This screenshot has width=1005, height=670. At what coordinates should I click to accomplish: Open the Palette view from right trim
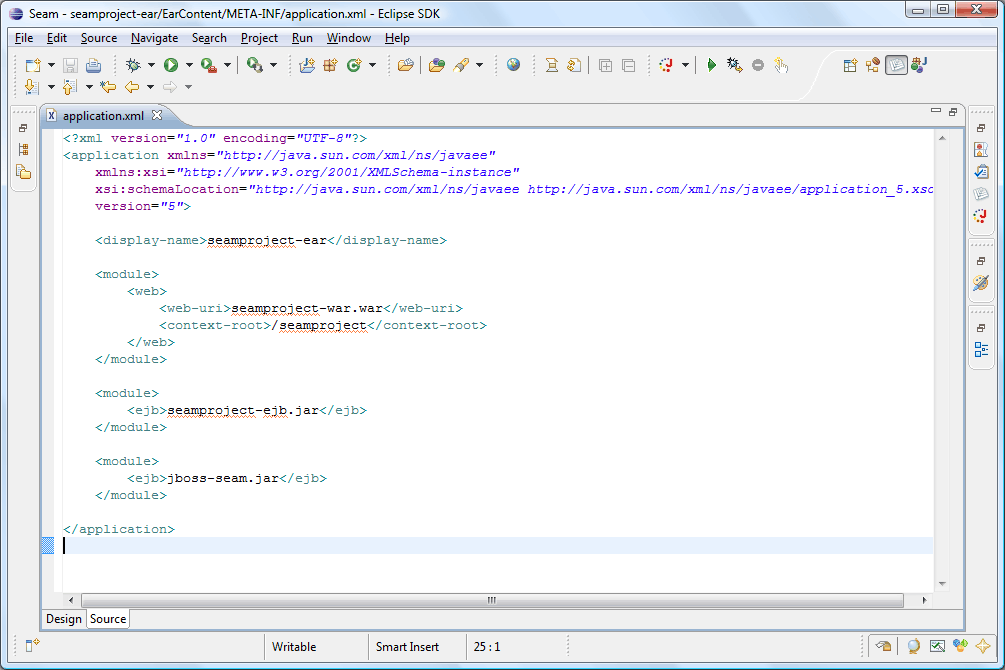(x=981, y=282)
